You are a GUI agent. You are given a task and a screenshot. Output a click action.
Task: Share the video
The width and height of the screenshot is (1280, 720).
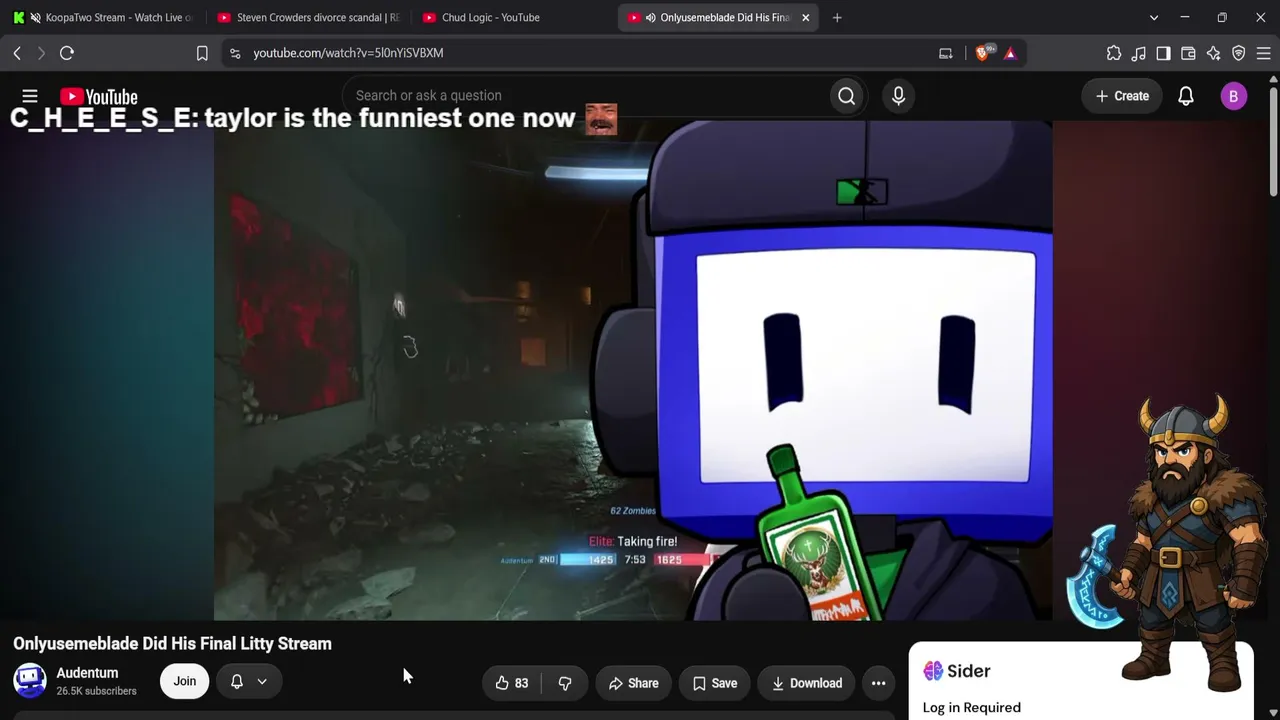click(x=633, y=683)
